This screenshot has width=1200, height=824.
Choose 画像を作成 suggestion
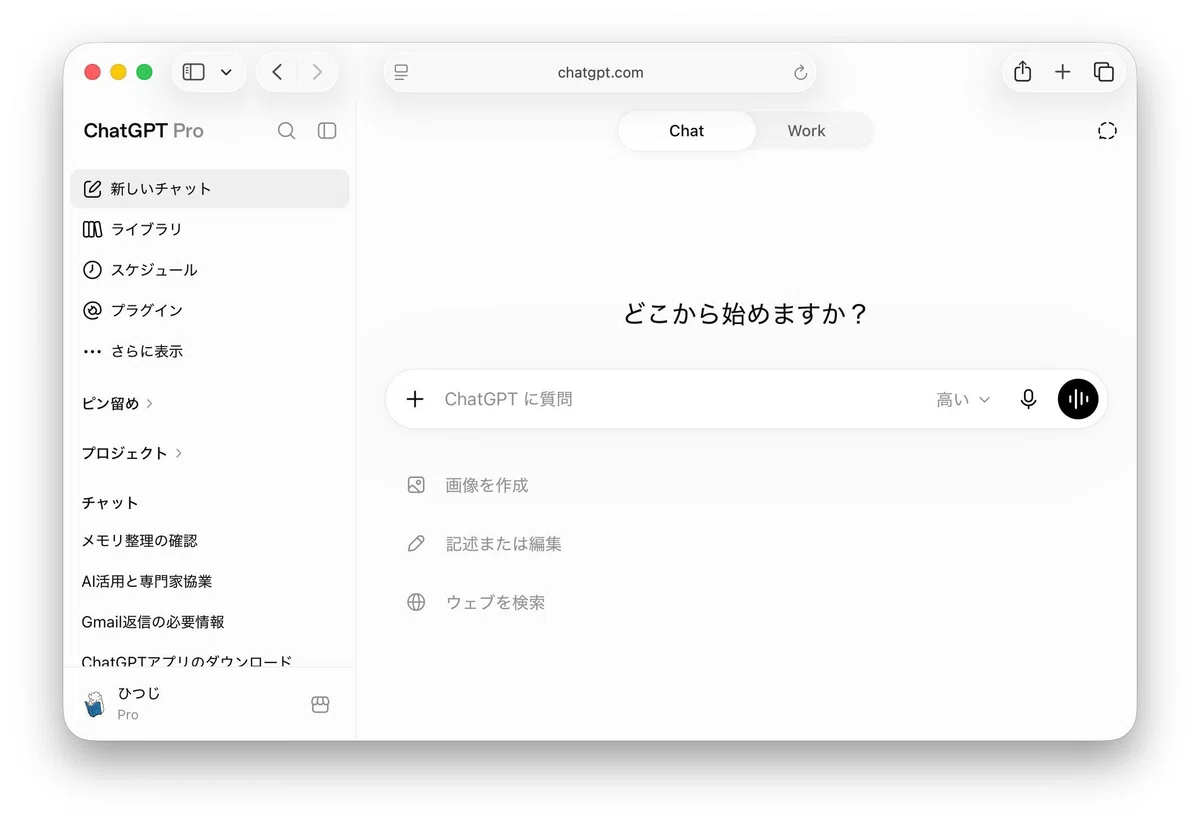coord(468,485)
